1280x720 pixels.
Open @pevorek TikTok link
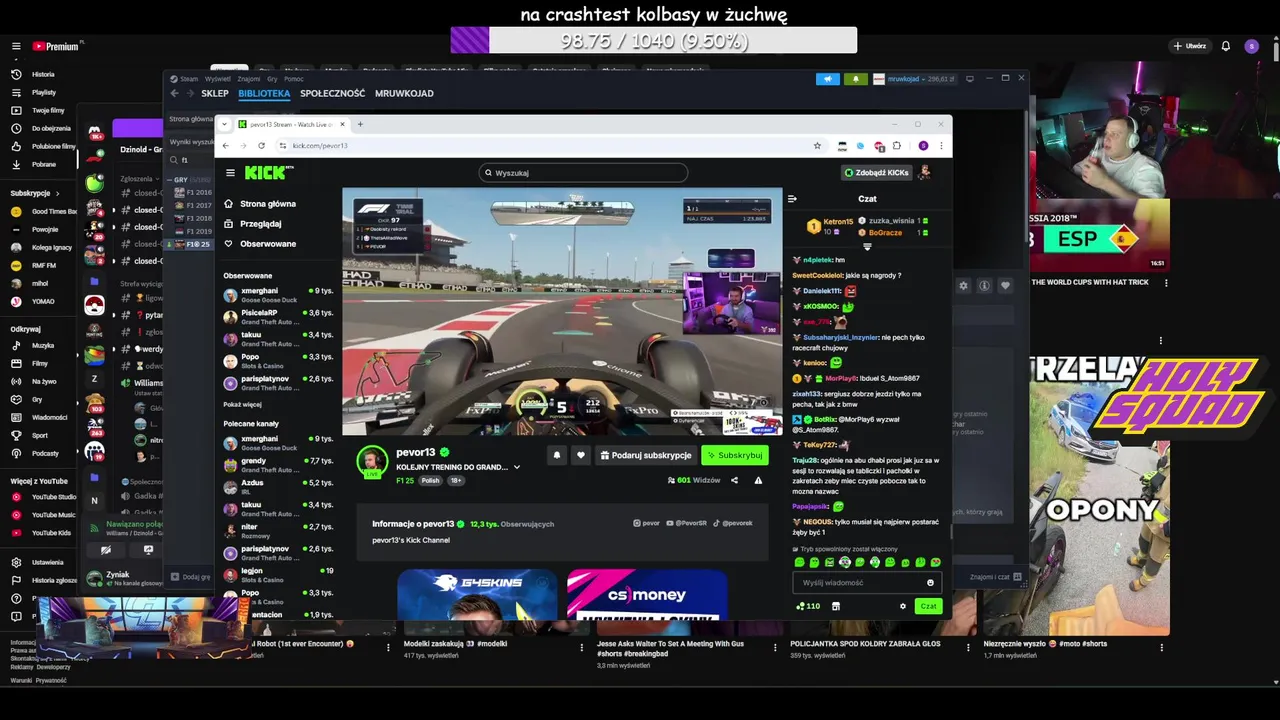coord(734,523)
